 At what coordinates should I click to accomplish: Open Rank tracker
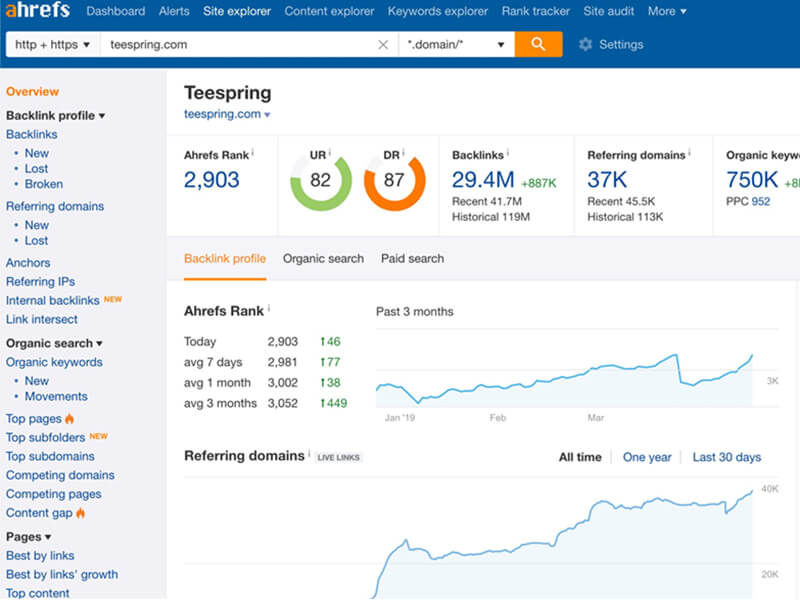[536, 11]
